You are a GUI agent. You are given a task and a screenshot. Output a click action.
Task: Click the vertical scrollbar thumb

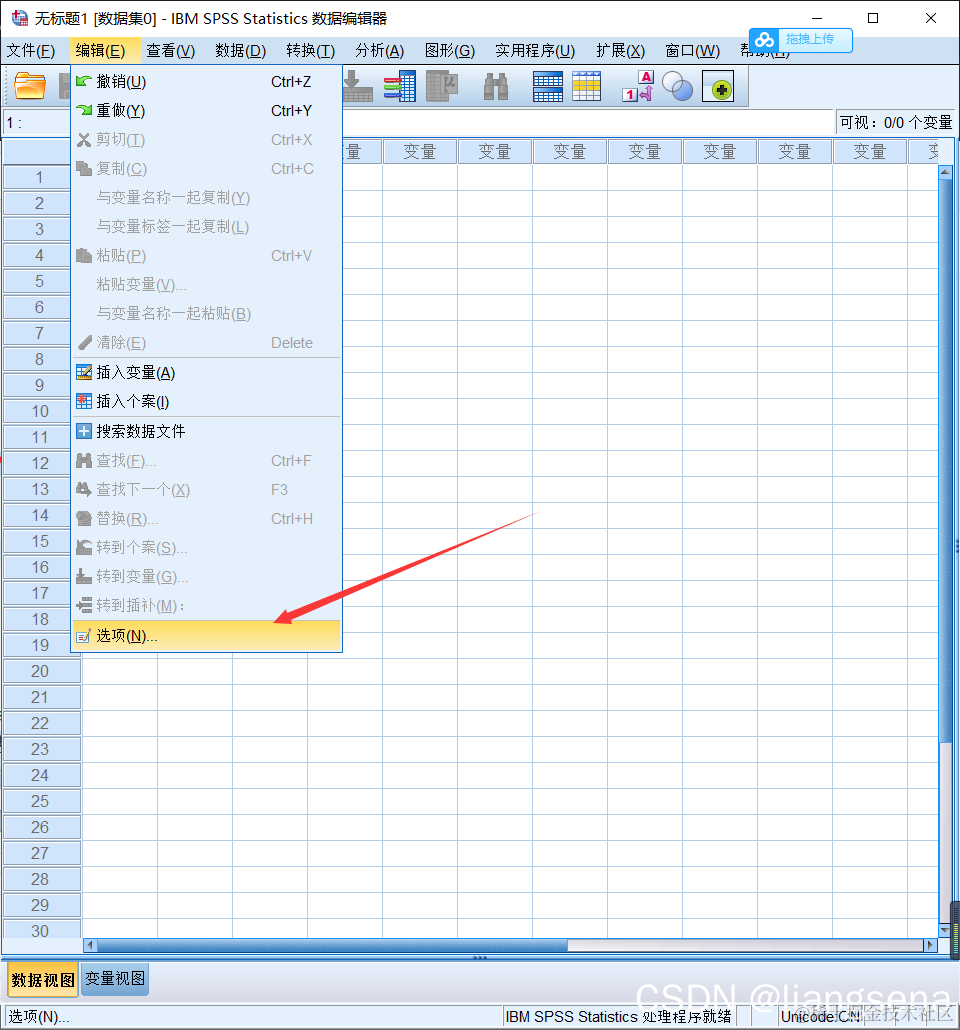[946, 461]
